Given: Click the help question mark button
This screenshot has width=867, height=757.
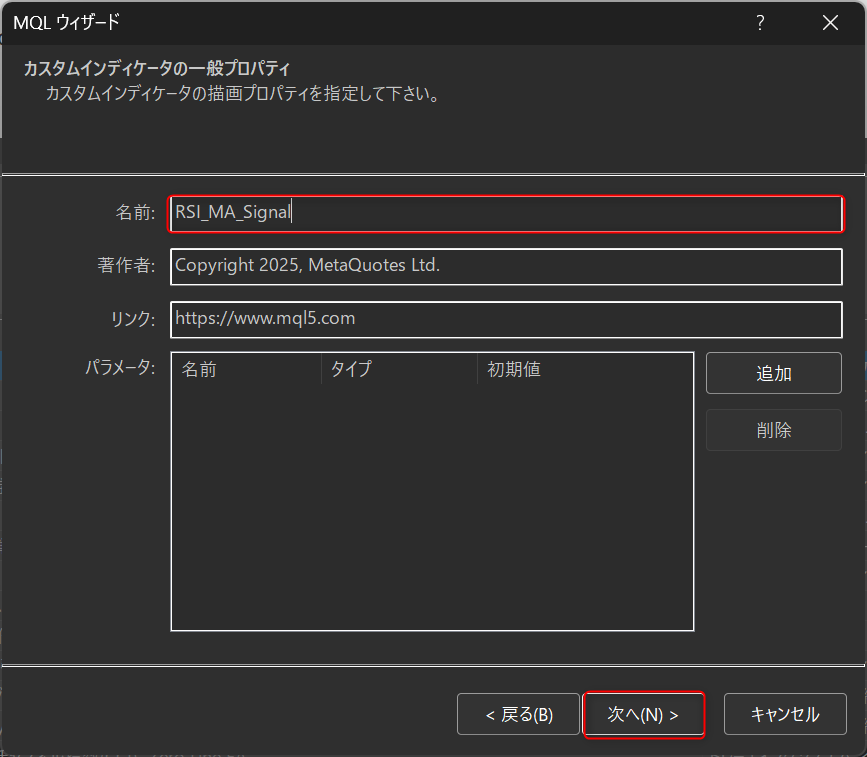Looking at the screenshot, I should coord(761,23).
